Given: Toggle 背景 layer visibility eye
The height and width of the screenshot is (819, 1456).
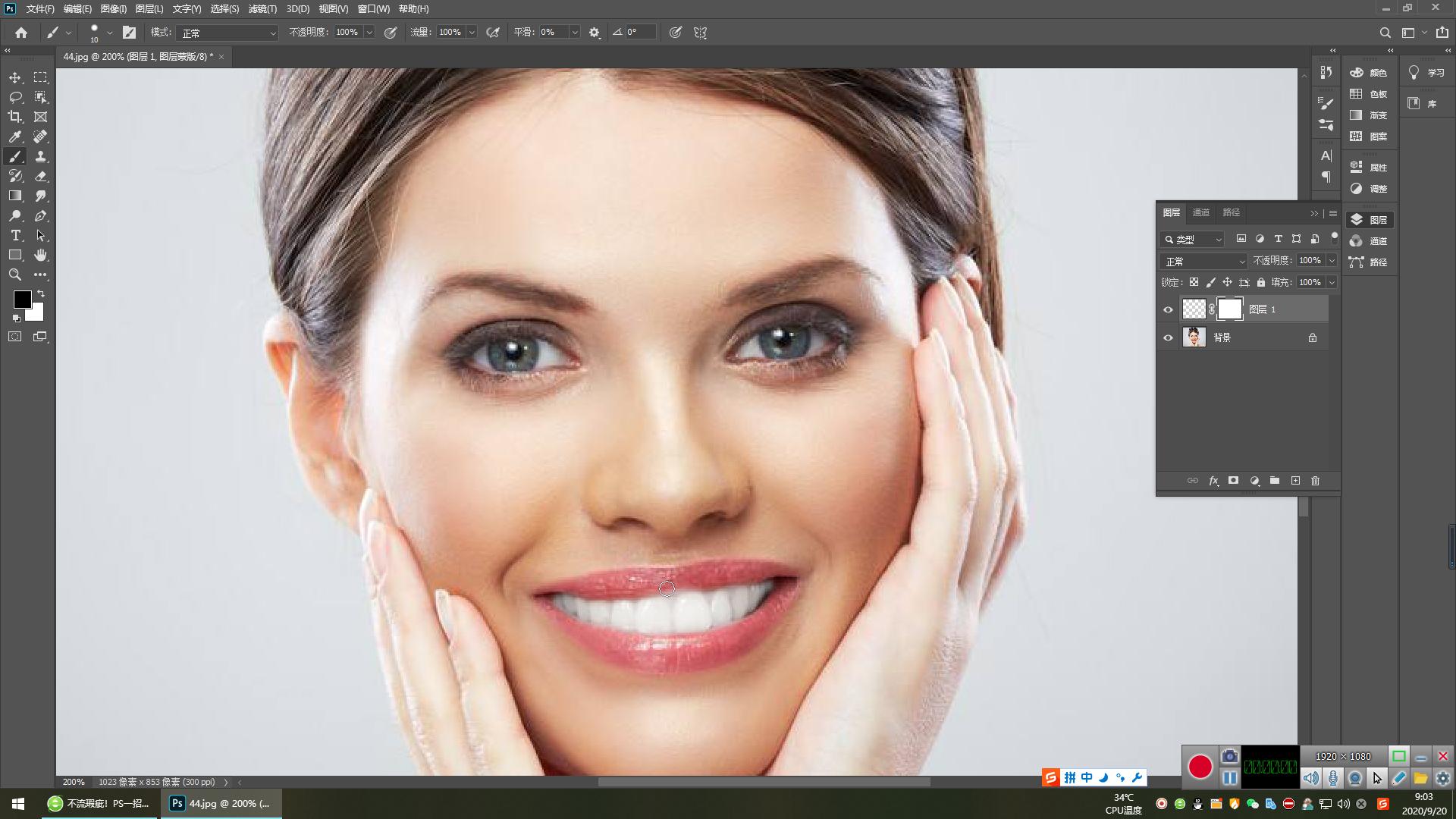Looking at the screenshot, I should 1168,337.
